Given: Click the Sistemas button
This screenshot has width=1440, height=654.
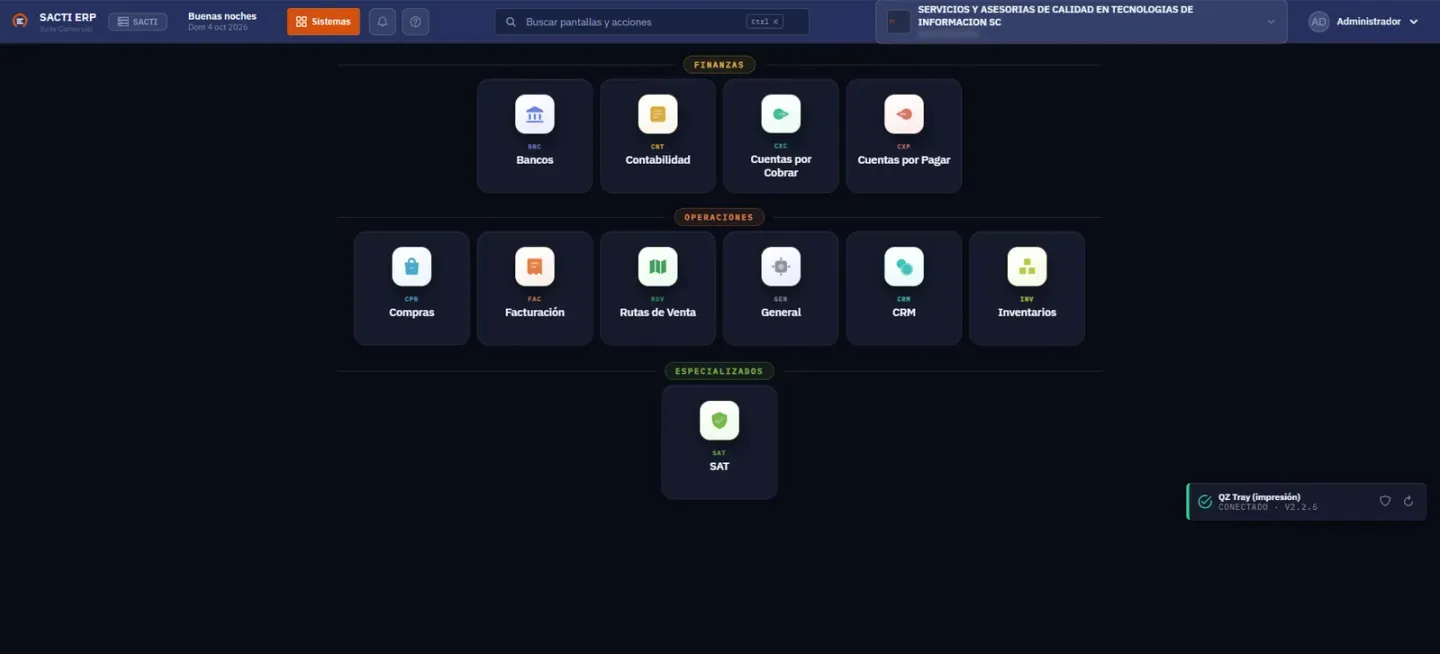Looking at the screenshot, I should tap(323, 22).
